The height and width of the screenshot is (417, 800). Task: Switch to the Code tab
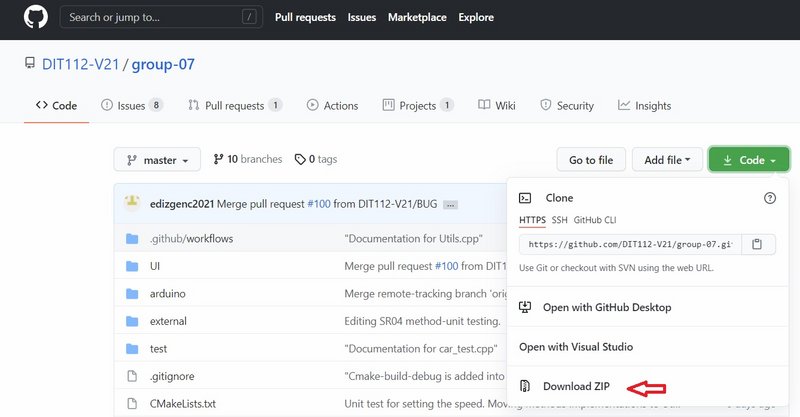click(x=57, y=106)
